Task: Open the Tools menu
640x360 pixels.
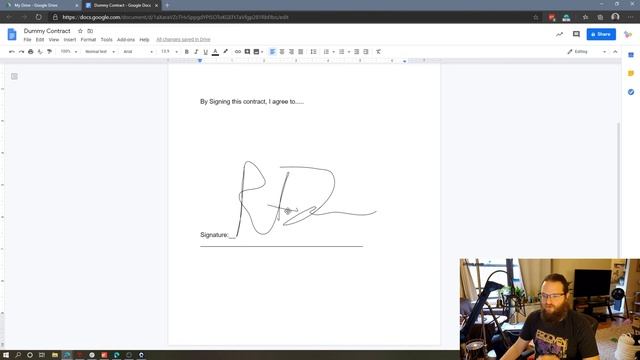Action: (107, 40)
